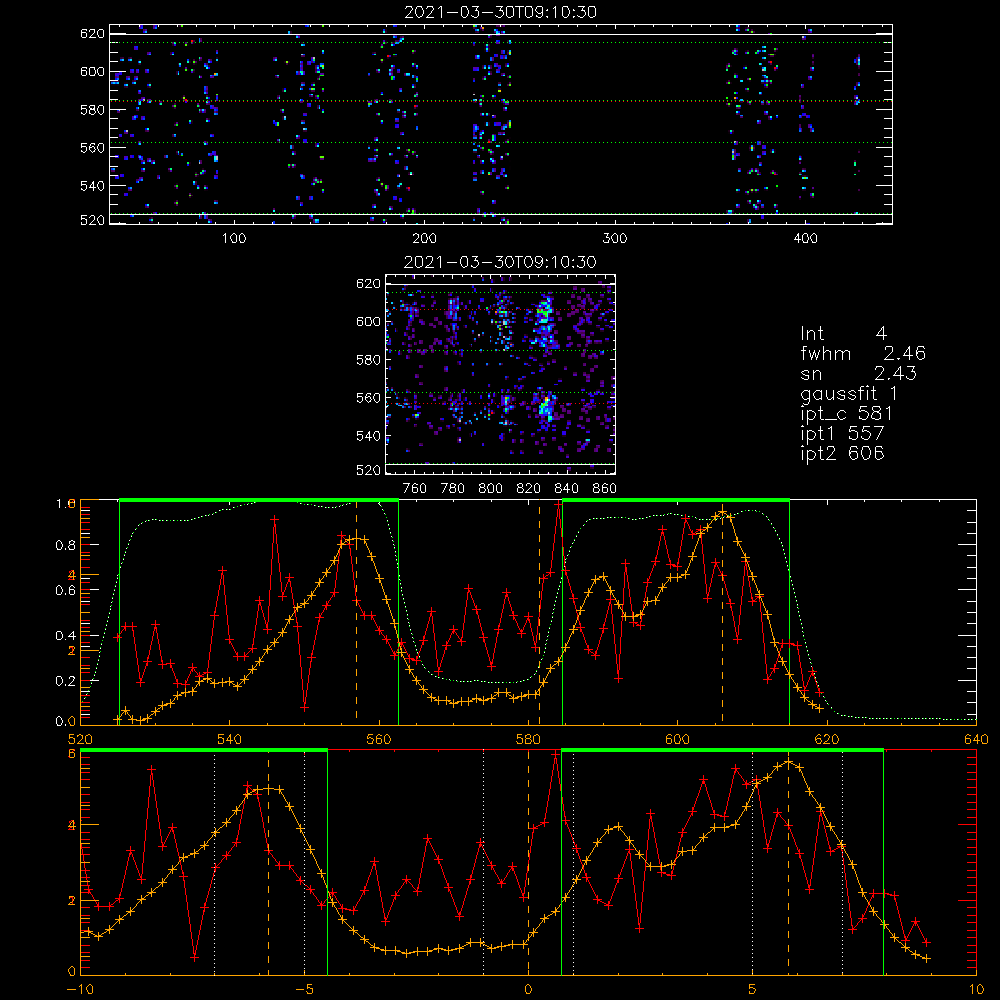Click the 'ipt_c 581' readout

coord(846,413)
